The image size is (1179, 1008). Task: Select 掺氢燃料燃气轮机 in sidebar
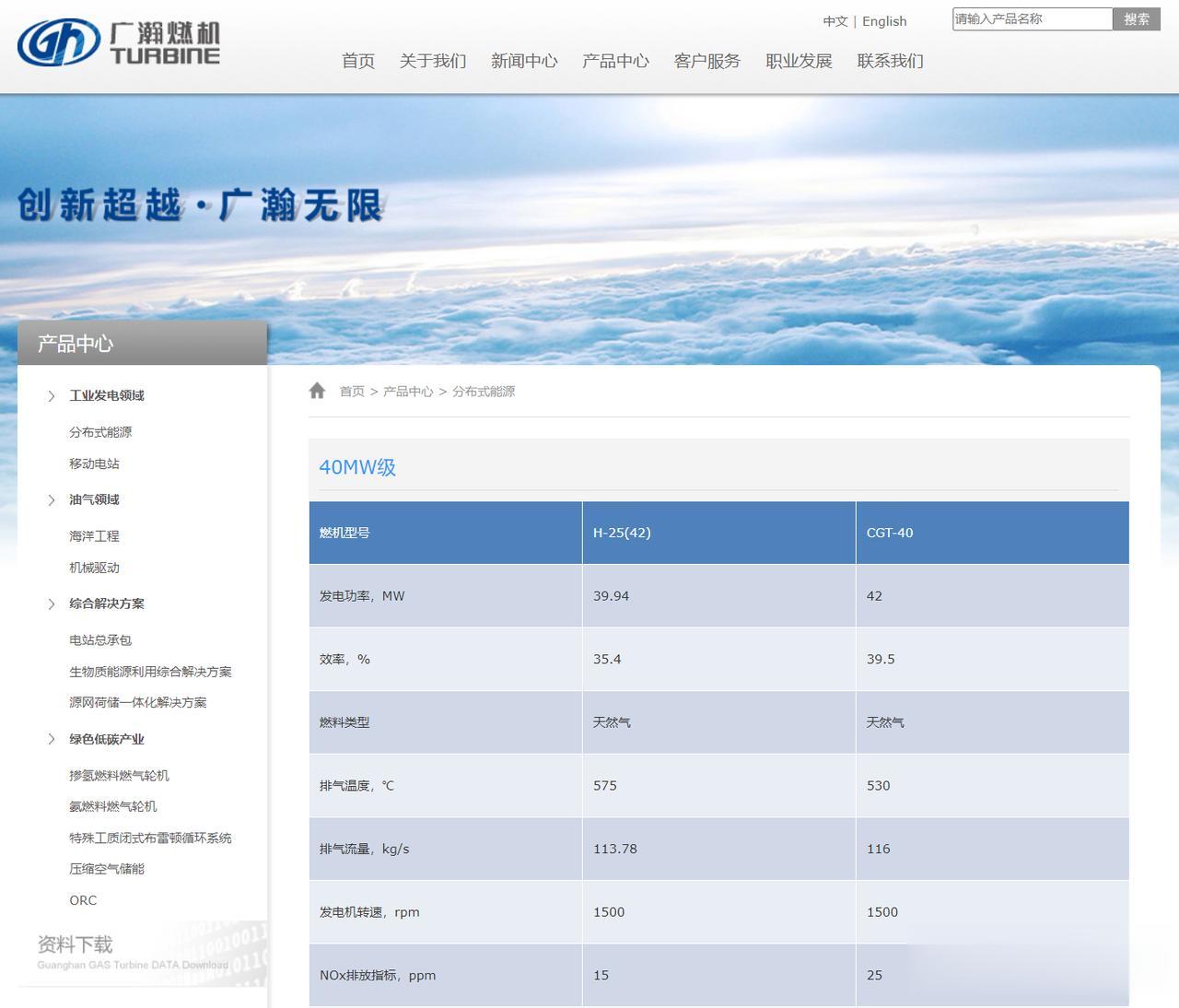point(119,776)
